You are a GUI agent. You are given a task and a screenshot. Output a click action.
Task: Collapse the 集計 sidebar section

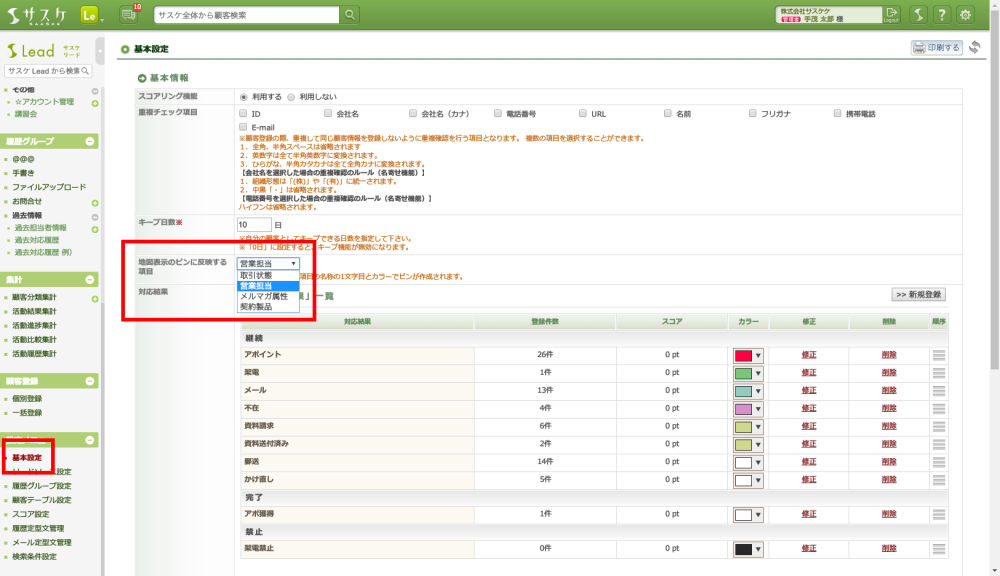pyautogui.click(x=90, y=280)
